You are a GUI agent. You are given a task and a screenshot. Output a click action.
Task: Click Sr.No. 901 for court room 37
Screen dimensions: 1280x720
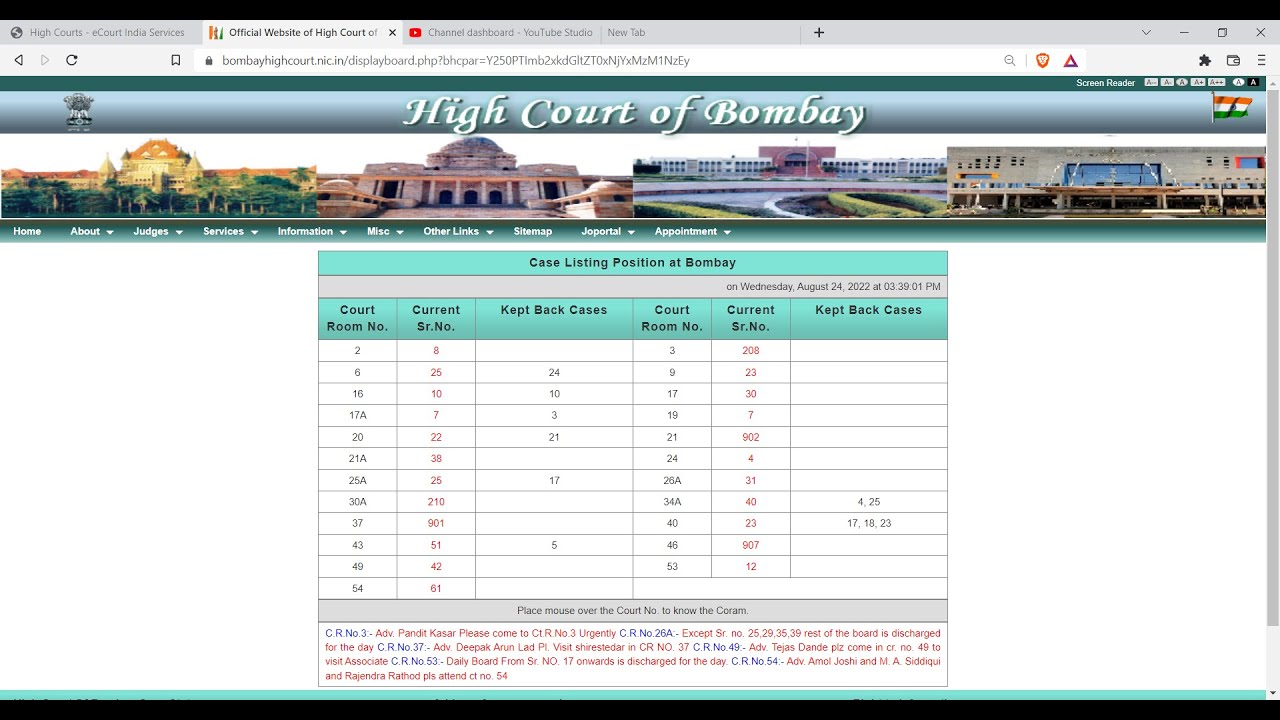click(436, 523)
